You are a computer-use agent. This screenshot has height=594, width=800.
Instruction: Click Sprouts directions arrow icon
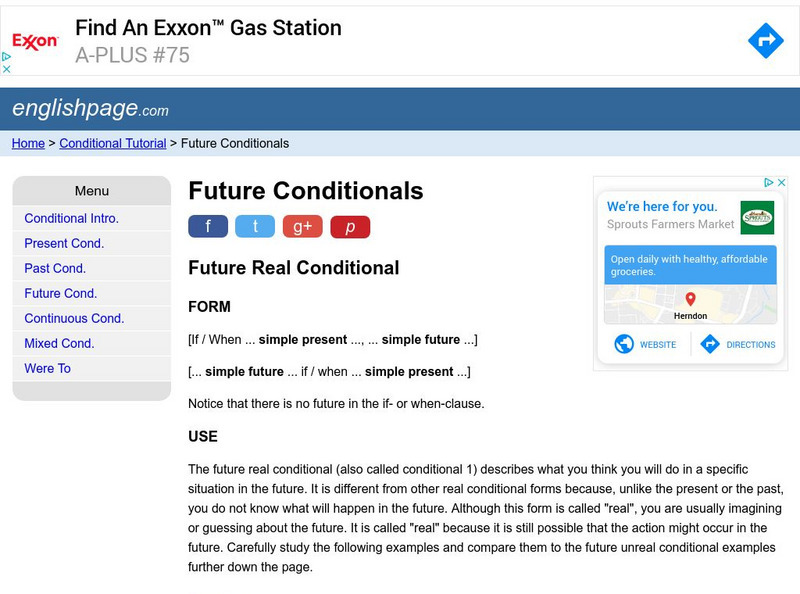point(711,344)
